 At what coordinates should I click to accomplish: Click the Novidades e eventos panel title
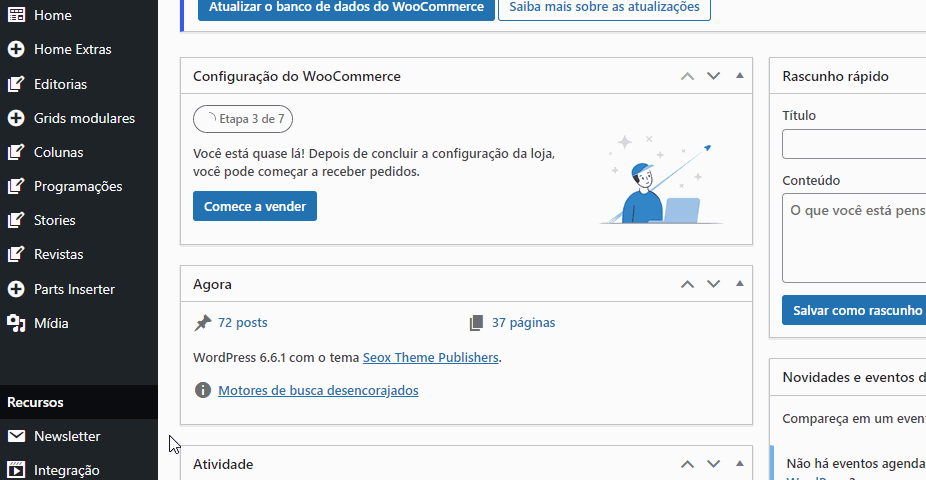(854, 377)
